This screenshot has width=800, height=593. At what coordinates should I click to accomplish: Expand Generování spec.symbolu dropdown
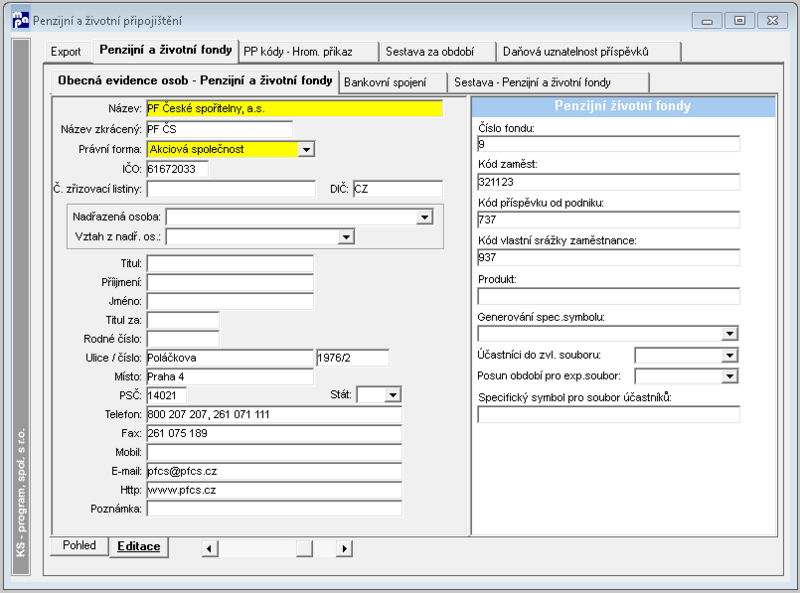coord(730,334)
